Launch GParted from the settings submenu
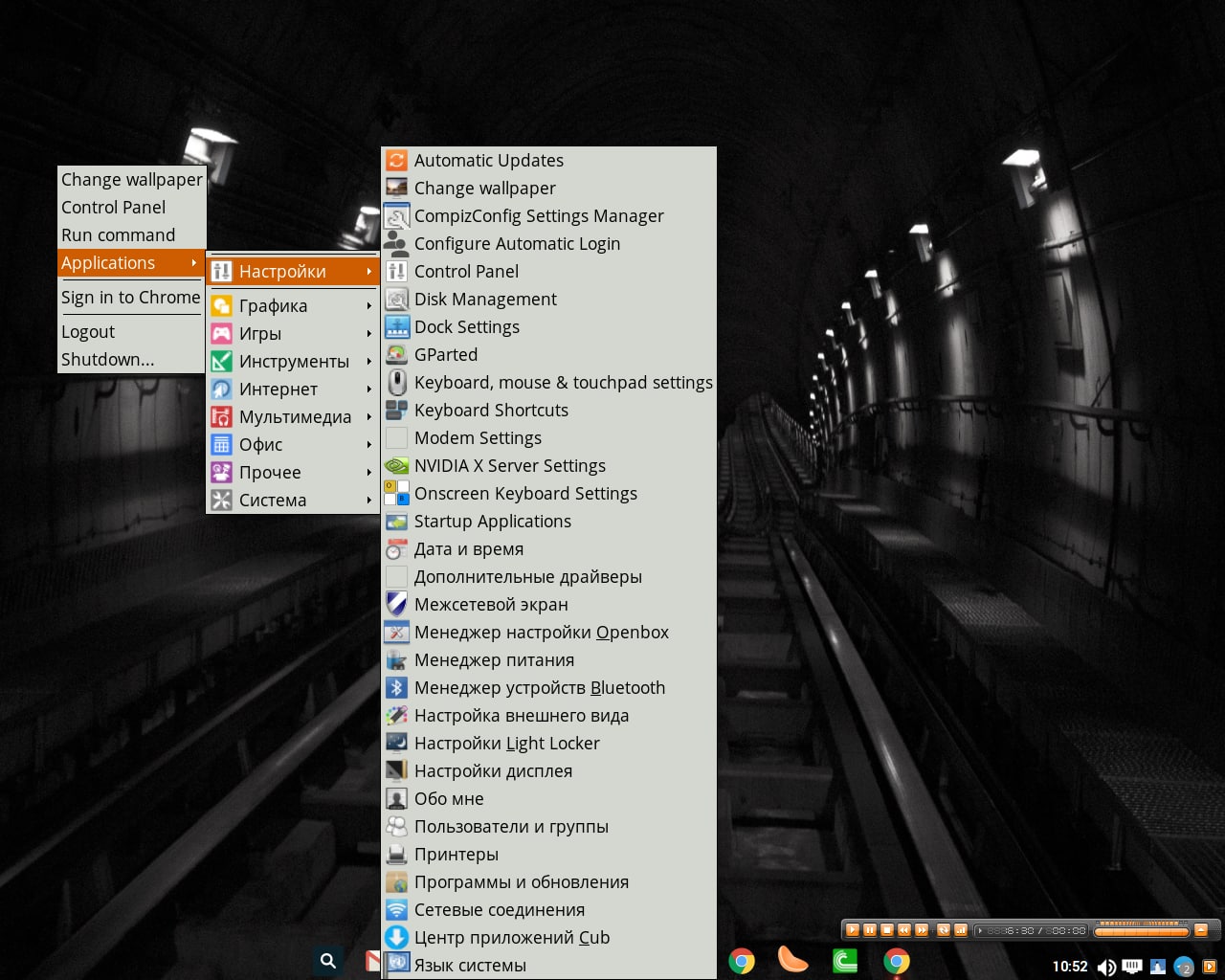Image resolution: width=1225 pixels, height=980 pixels. (x=548, y=355)
